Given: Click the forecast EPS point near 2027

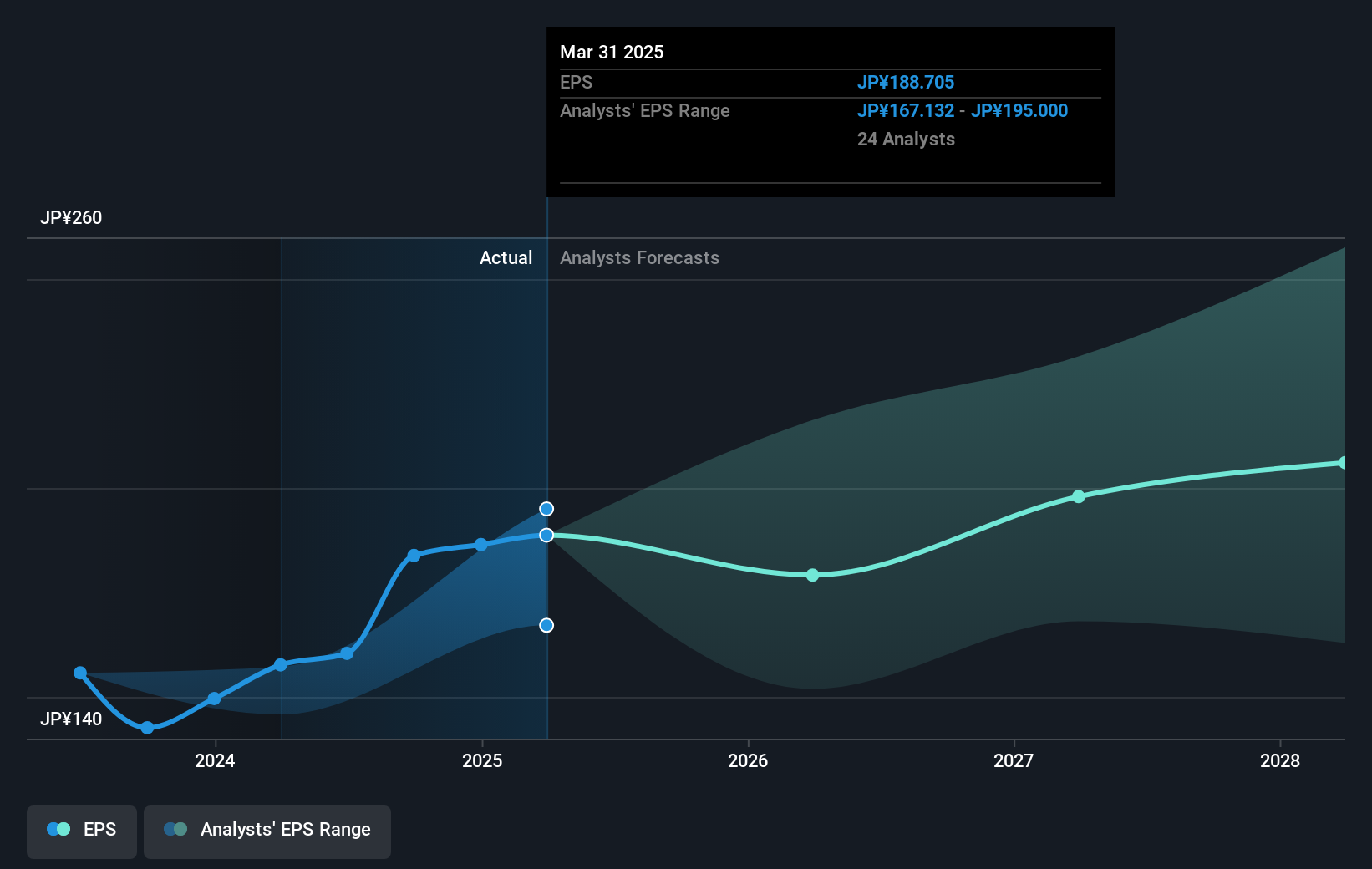Looking at the screenshot, I should [x=1079, y=496].
